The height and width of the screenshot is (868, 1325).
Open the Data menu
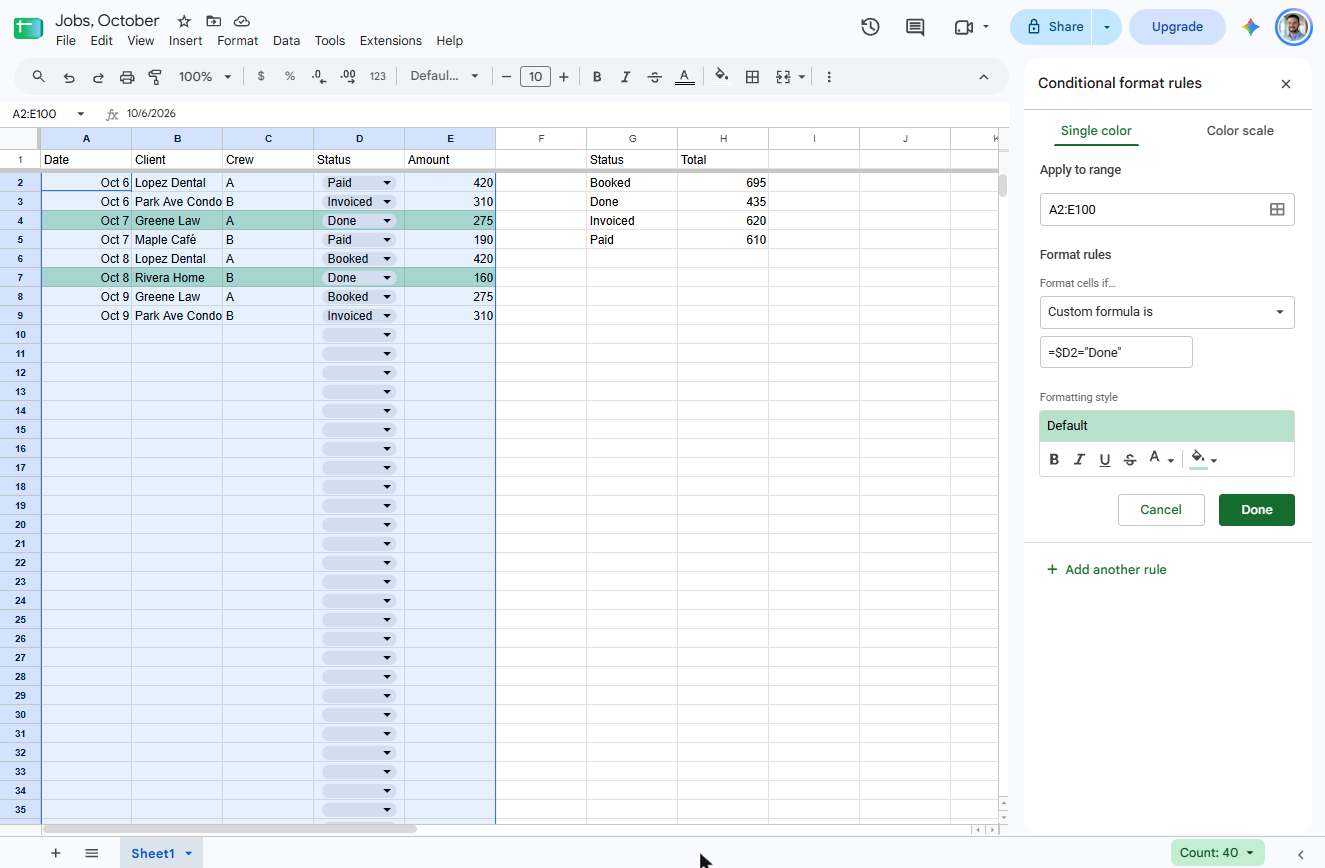click(286, 41)
